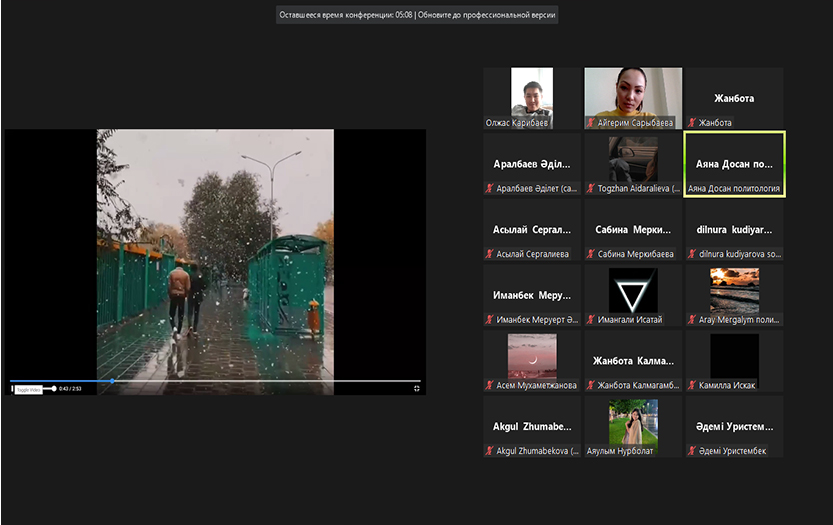Select Әдемі Уристембек's participant tile

click(734, 427)
